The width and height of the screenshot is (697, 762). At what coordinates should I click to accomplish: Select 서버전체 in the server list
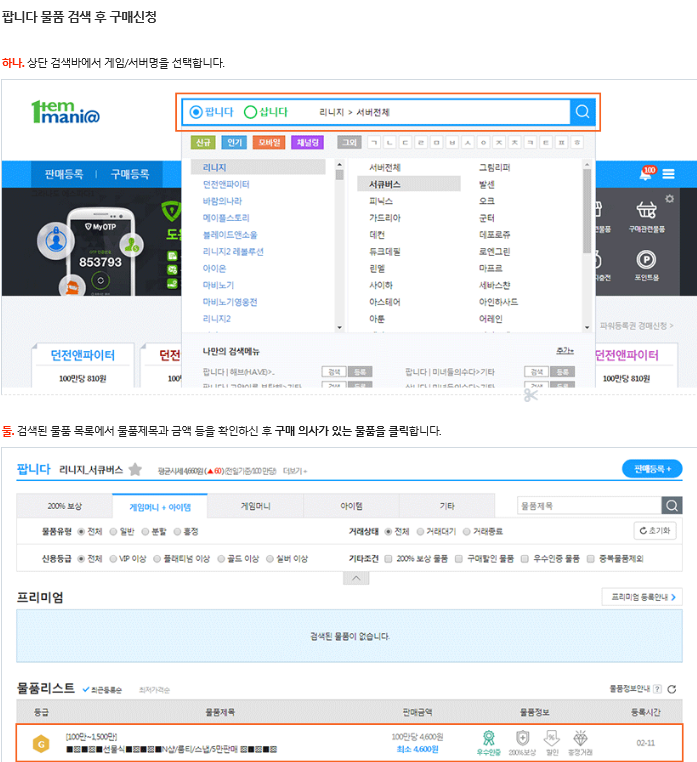point(384,168)
